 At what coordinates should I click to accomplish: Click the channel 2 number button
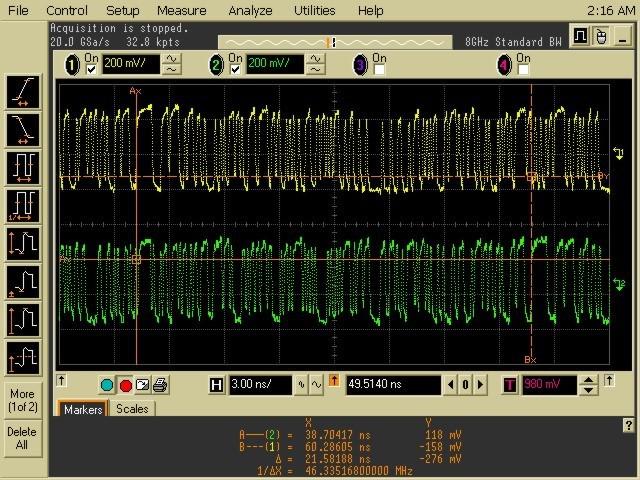(216, 65)
